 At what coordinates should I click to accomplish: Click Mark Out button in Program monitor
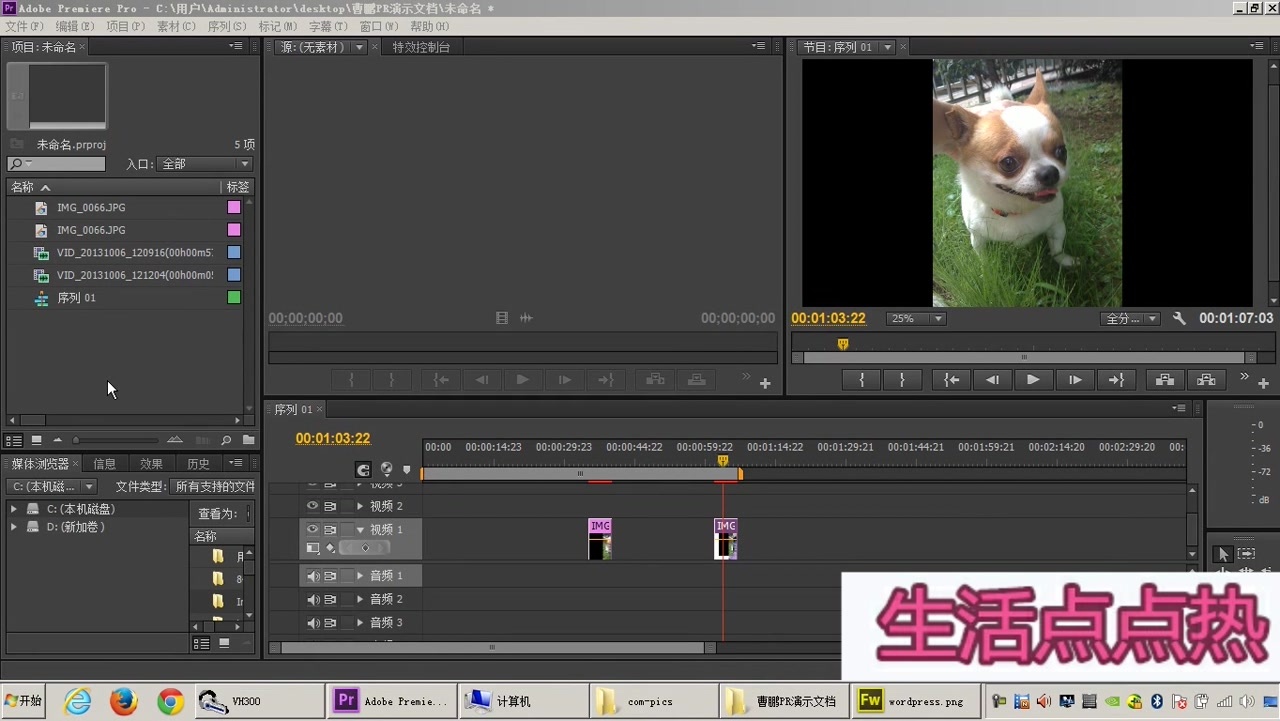[x=902, y=380]
